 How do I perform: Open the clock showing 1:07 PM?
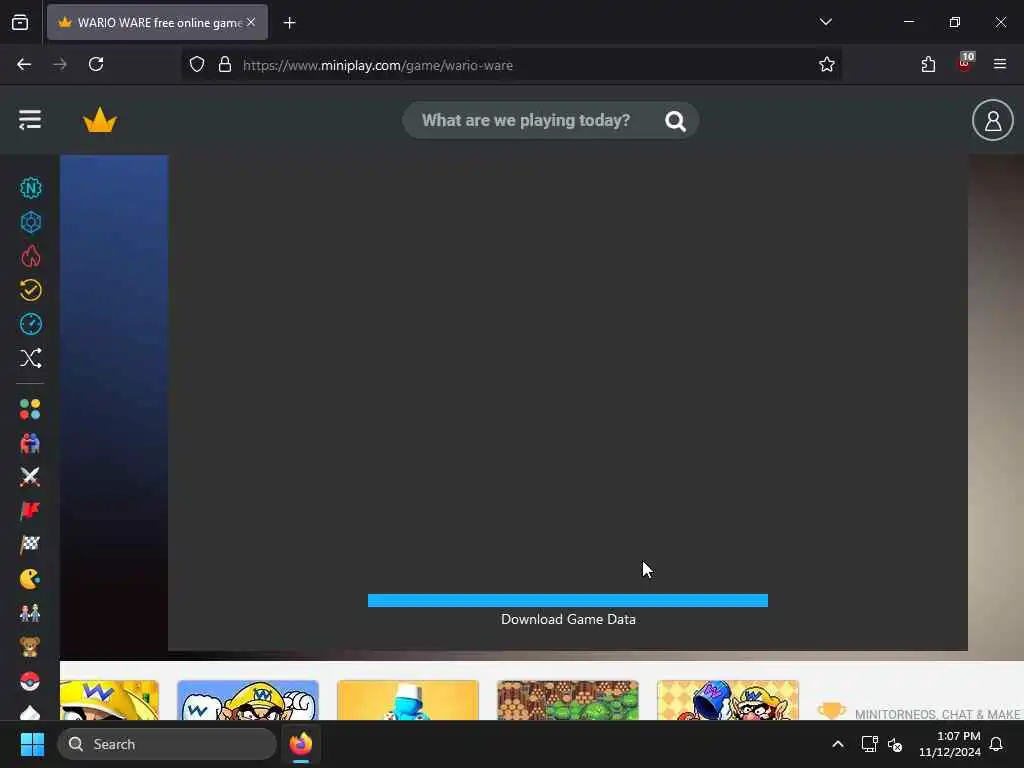click(x=950, y=744)
